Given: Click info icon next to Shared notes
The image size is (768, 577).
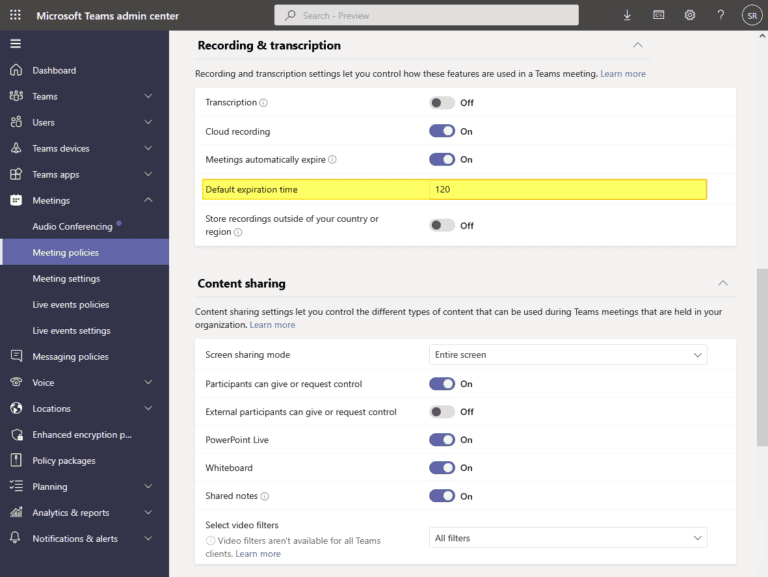Looking at the screenshot, I should 264,496.
